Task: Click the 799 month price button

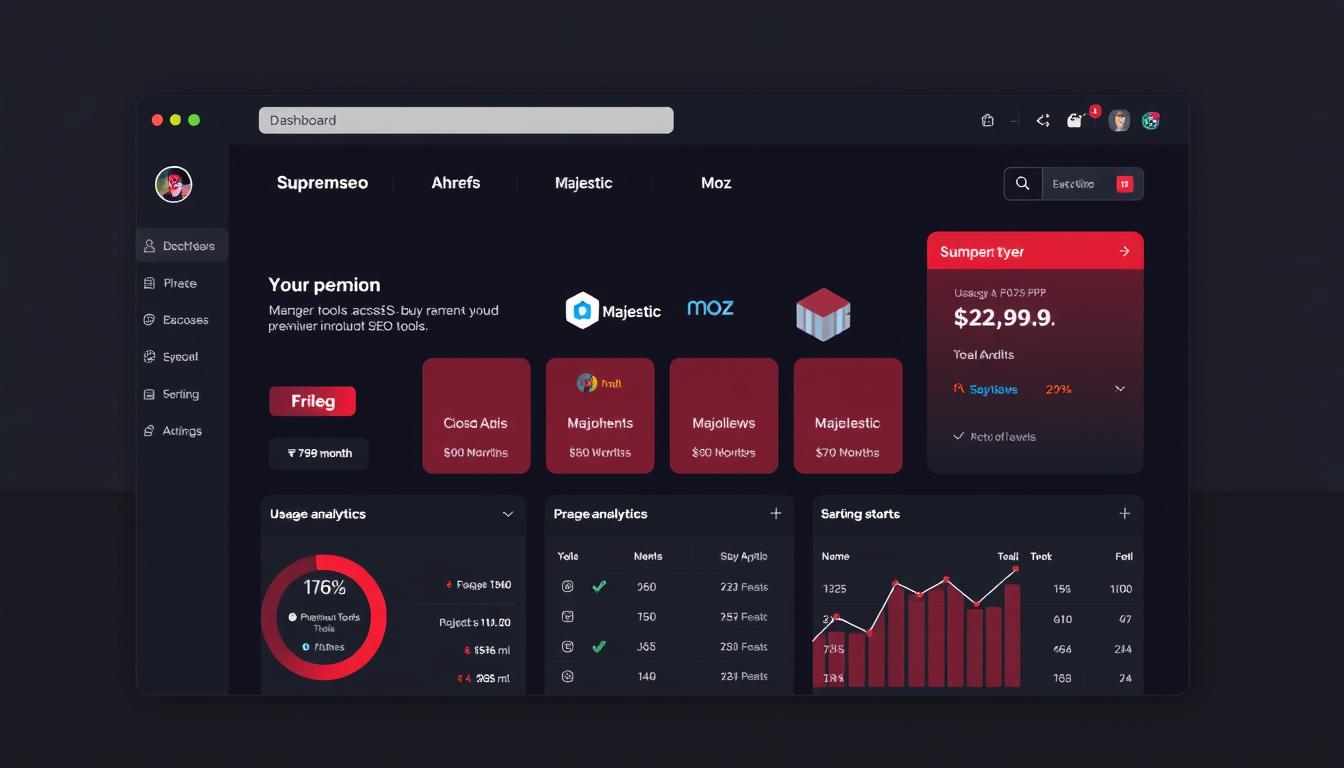Action: [319, 453]
